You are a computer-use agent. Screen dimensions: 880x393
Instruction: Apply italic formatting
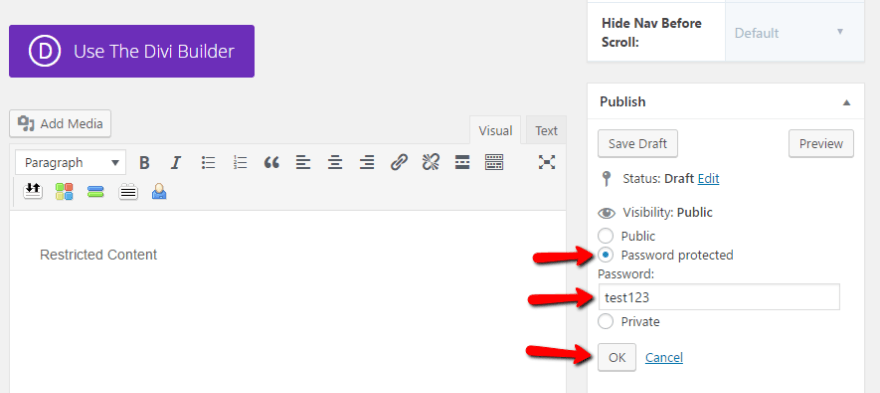point(176,163)
